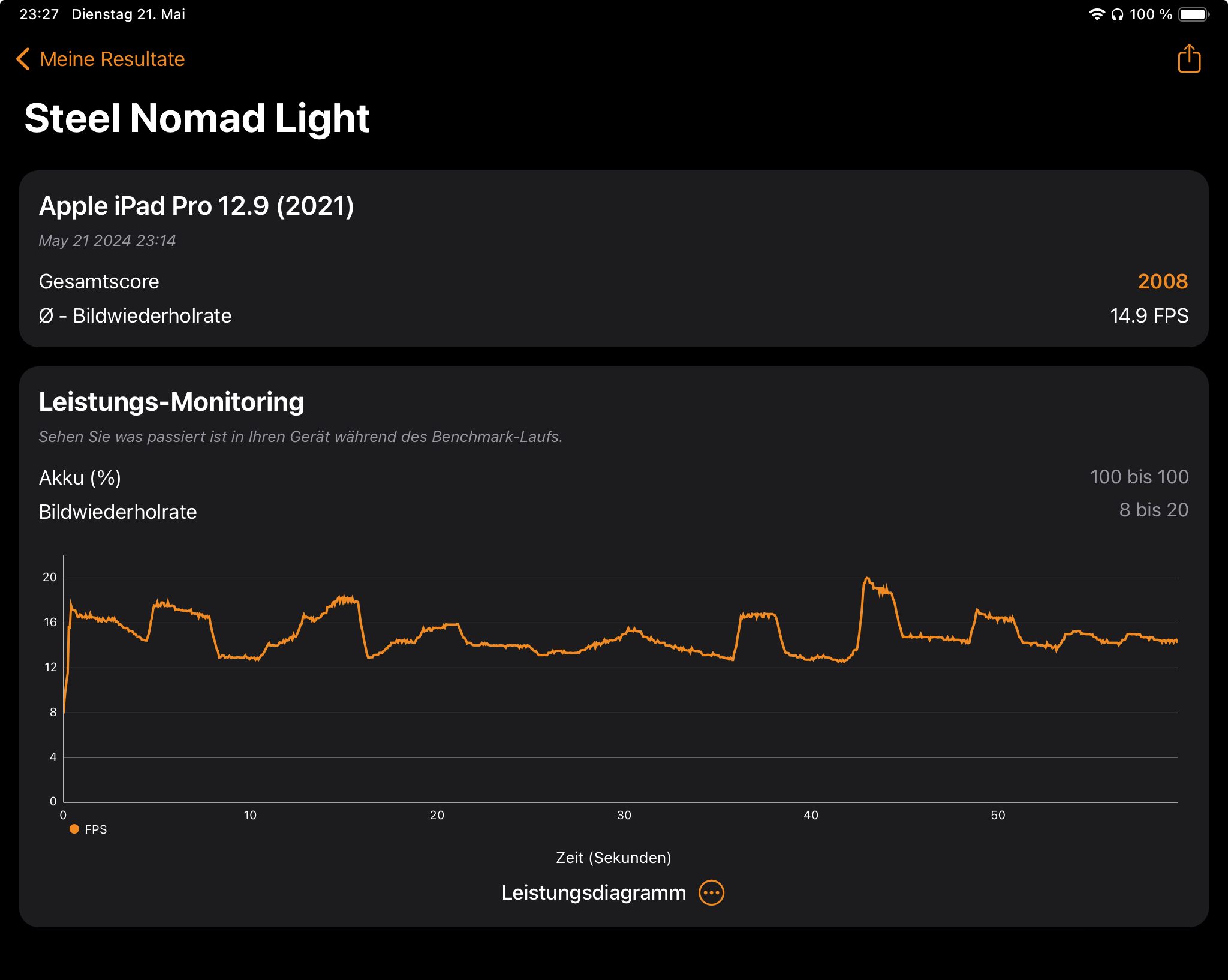Go back to Meine Resultate
This screenshot has width=1228, height=980.
click(x=112, y=59)
